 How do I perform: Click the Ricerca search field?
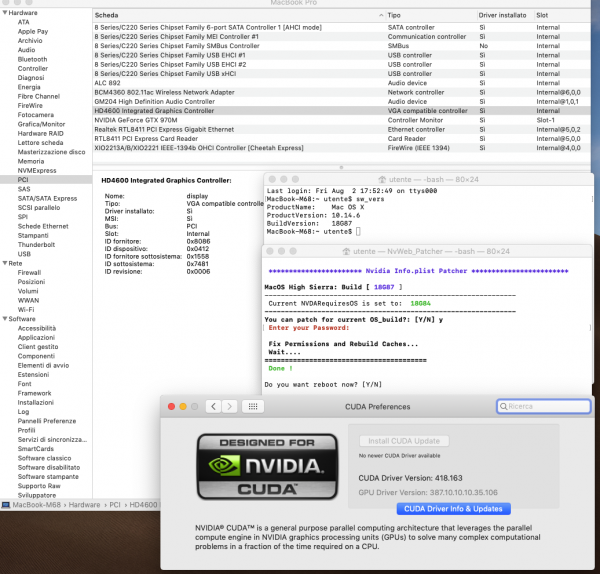[x=543, y=406]
